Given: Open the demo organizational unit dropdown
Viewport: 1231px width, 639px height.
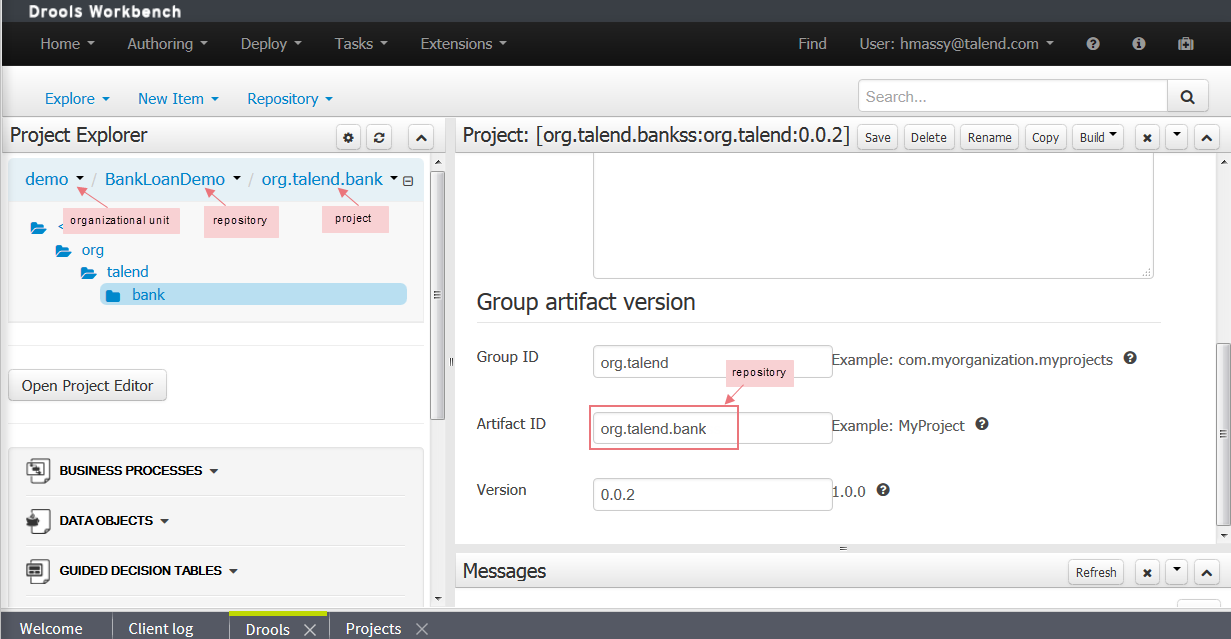Looking at the screenshot, I should [x=80, y=180].
